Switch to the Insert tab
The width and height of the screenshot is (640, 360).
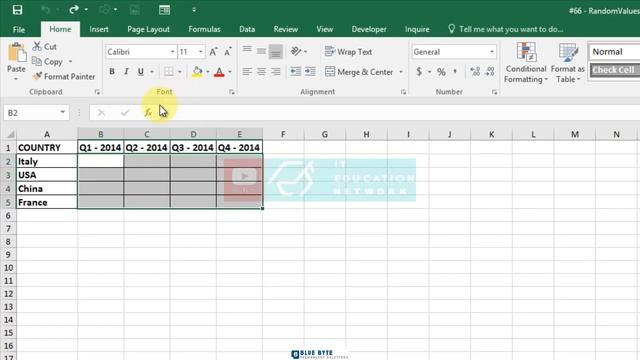point(99,29)
